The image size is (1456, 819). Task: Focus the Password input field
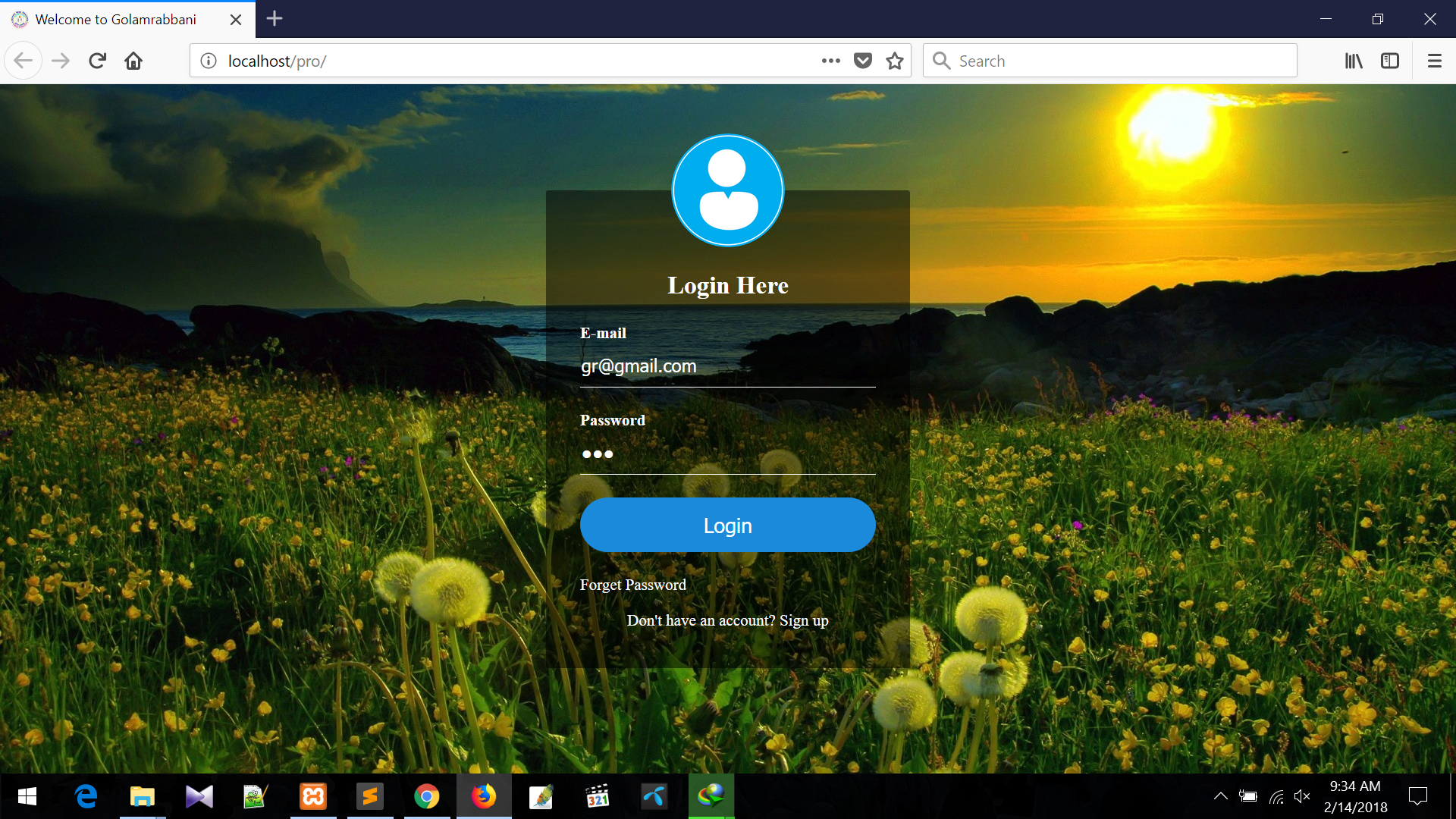[727, 455]
